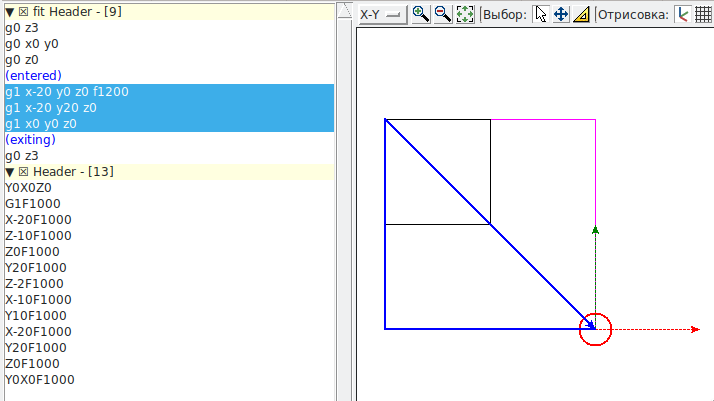714x401 pixels.
Task: Click the red origin circle marker in canvas
Action: click(595, 329)
